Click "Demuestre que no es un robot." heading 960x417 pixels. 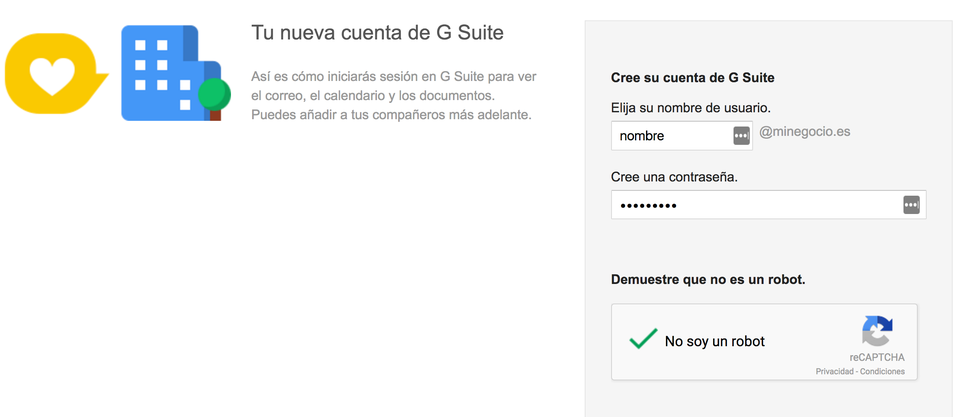(708, 280)
